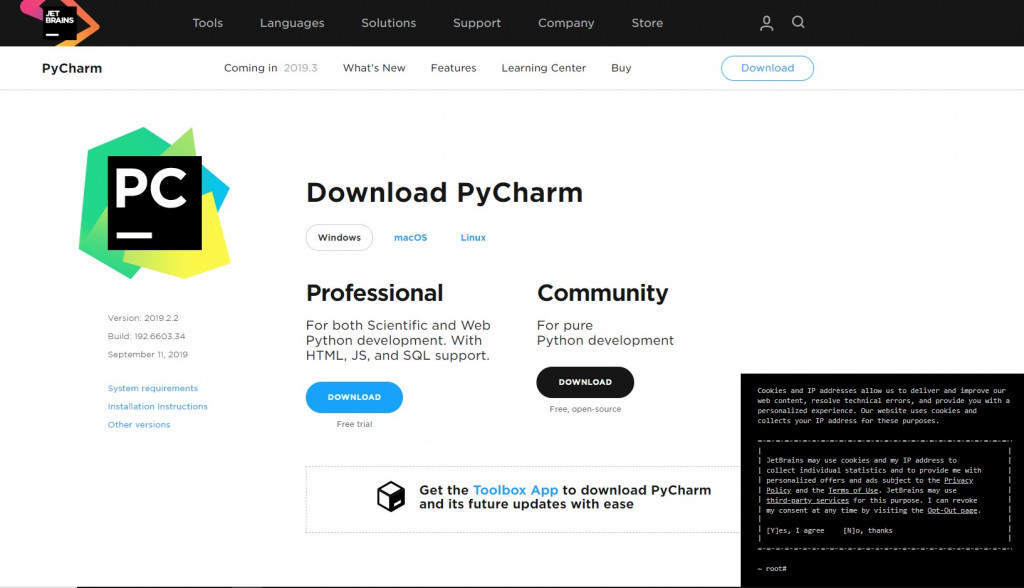Screen dimensions: 1024x588
Task: Open the user account icon
Action: click(x=767, y=23)
